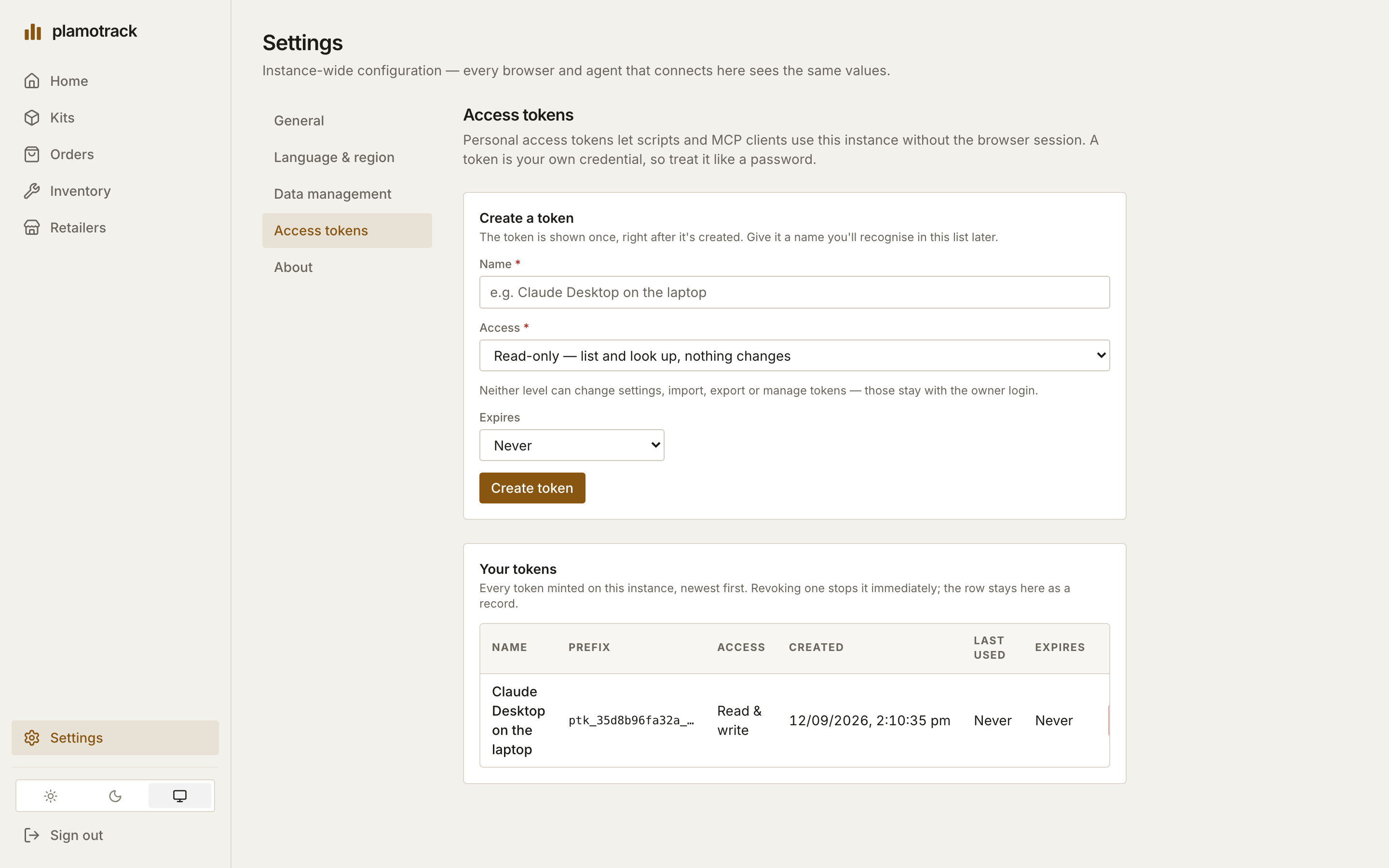Click the plamotrack bar-chart logo icon

click(33, 31)
